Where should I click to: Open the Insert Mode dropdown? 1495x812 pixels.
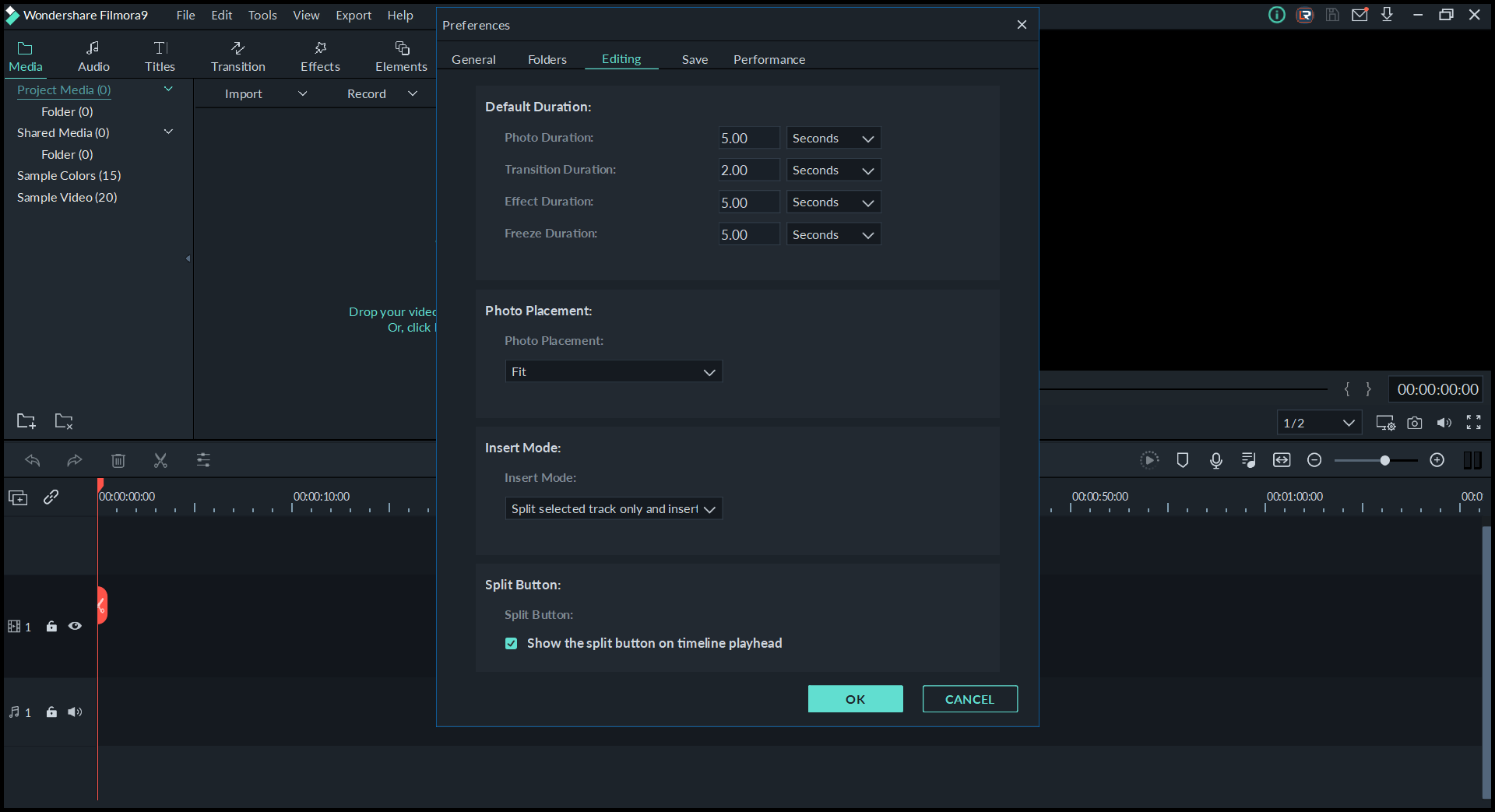pyautogui.click(x=614, y=508)
